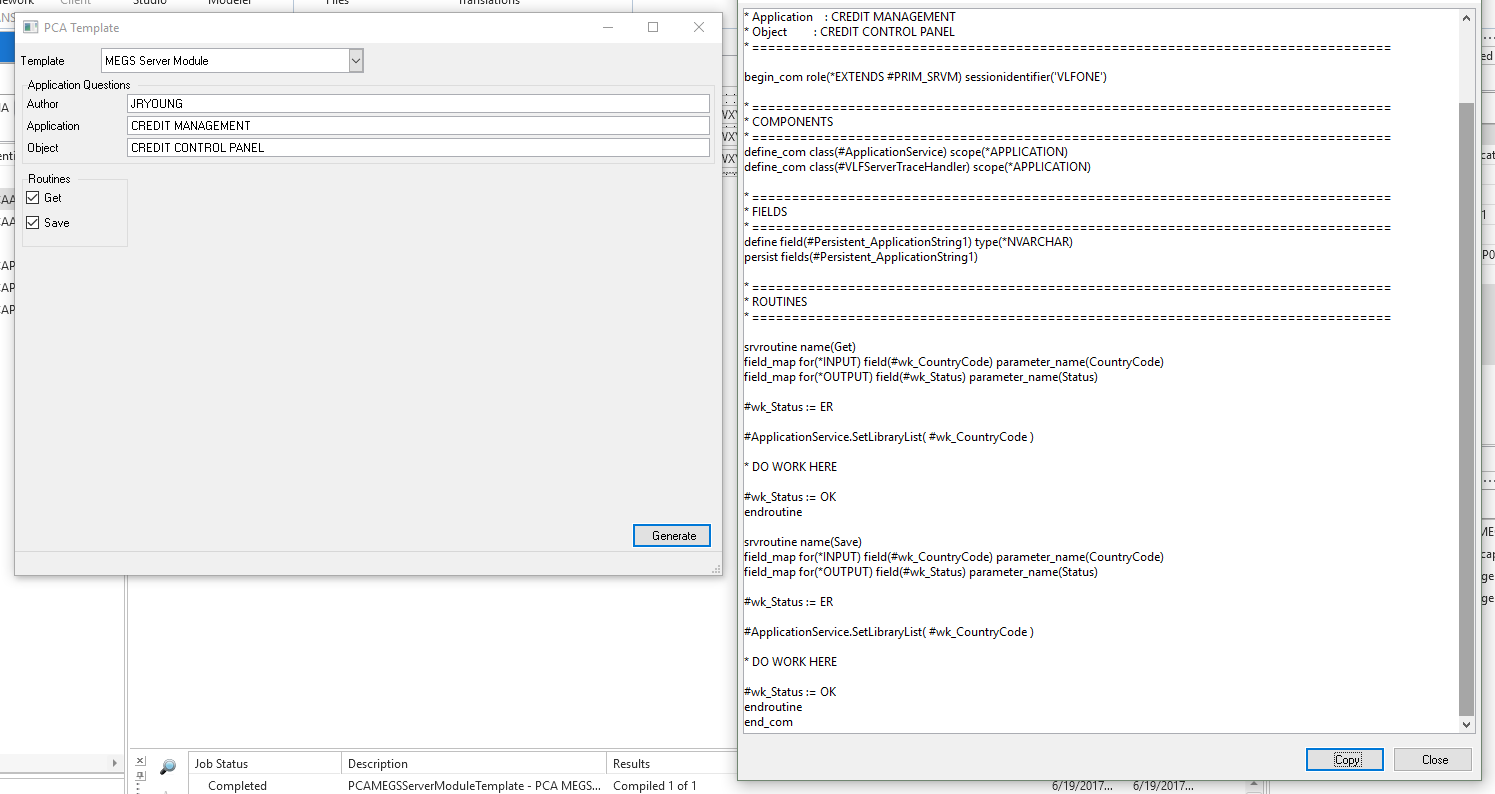1495x794 pixels.
Task: Click the 'end_com' code line
Action: 768,722
